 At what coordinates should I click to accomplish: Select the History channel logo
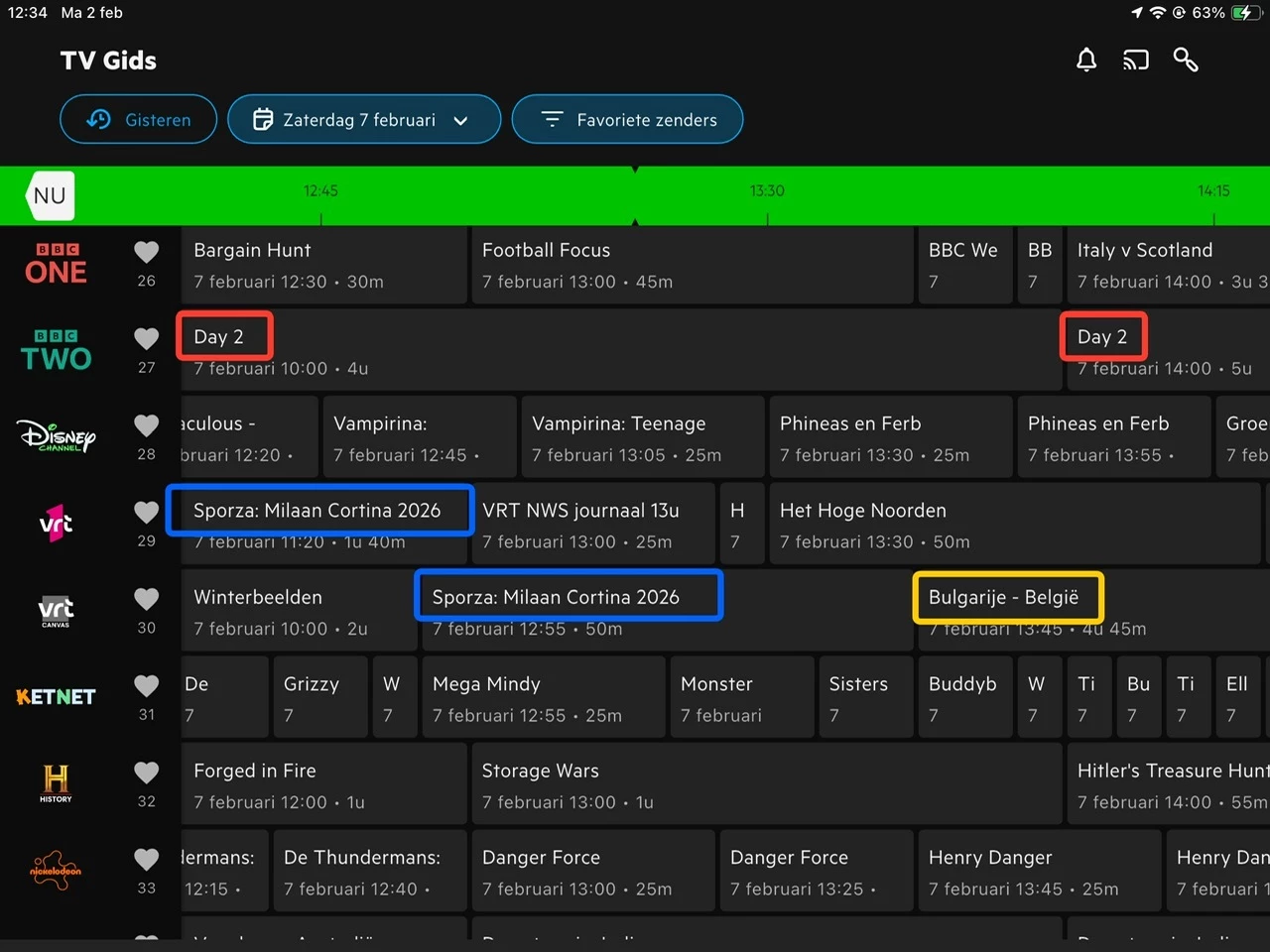(57, 783)
